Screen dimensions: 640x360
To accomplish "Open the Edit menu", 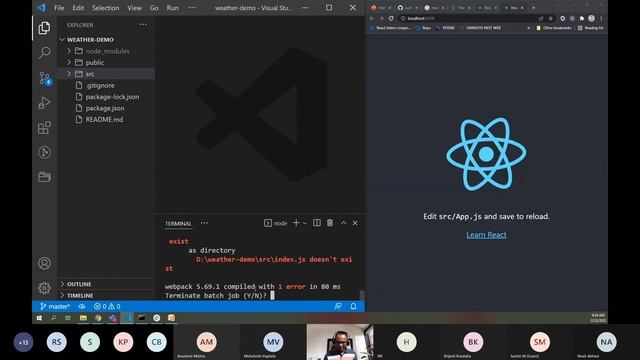I will coord(78,8).
